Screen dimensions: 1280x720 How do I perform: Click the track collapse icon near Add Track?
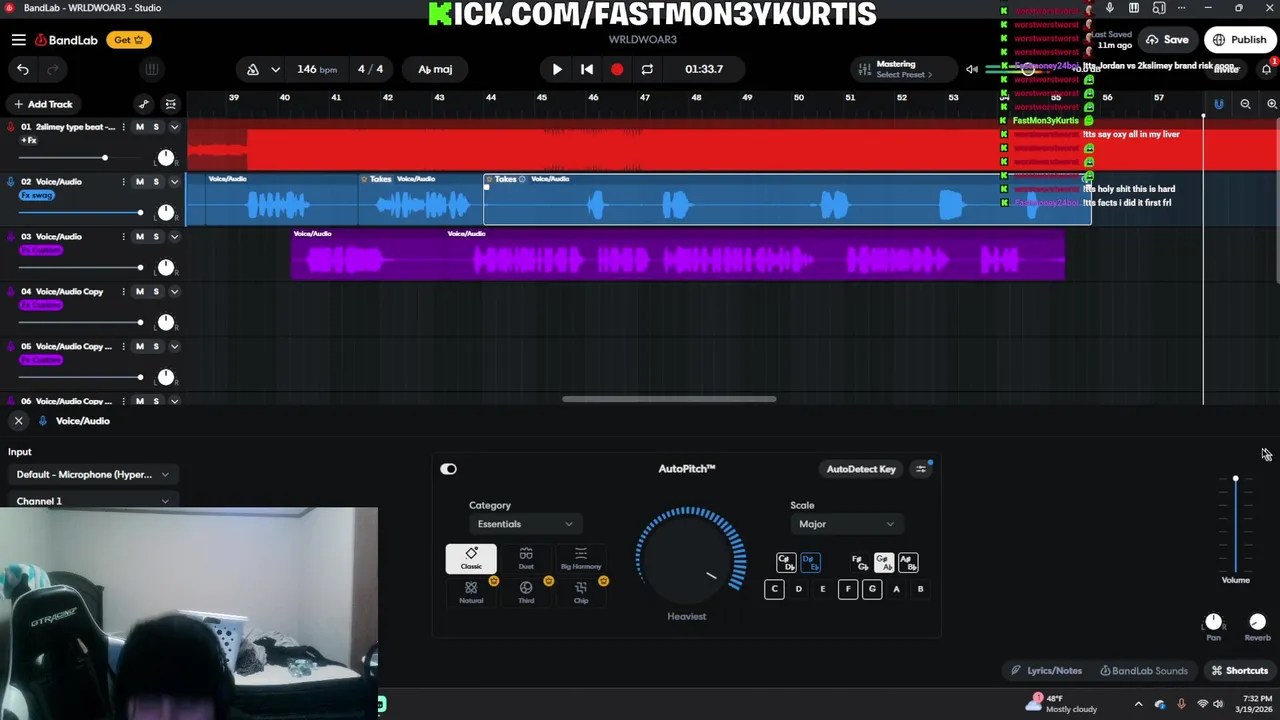tap(171, 104)
